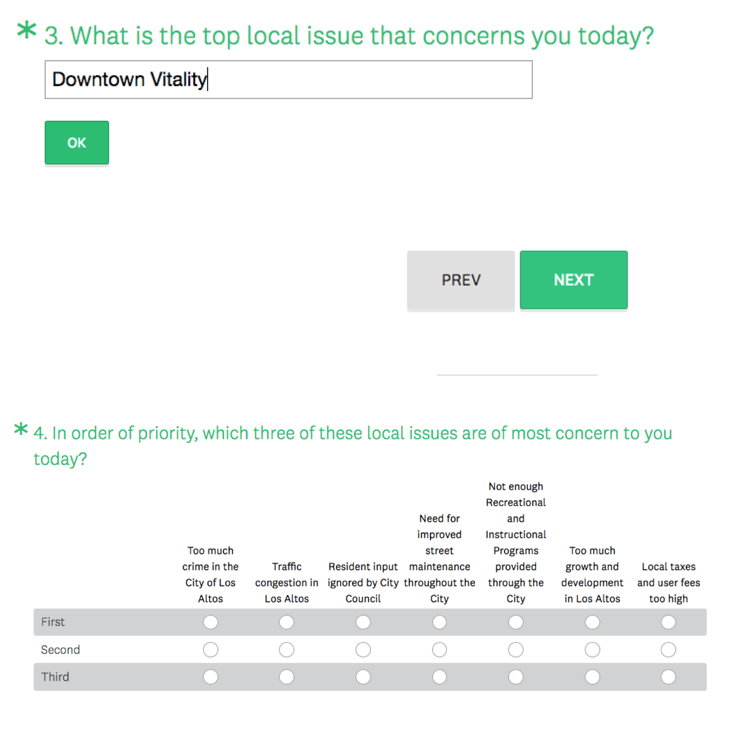Go to the next page with NEXT
This screenshot has width=734, height=736.
(x=573, y=280)
